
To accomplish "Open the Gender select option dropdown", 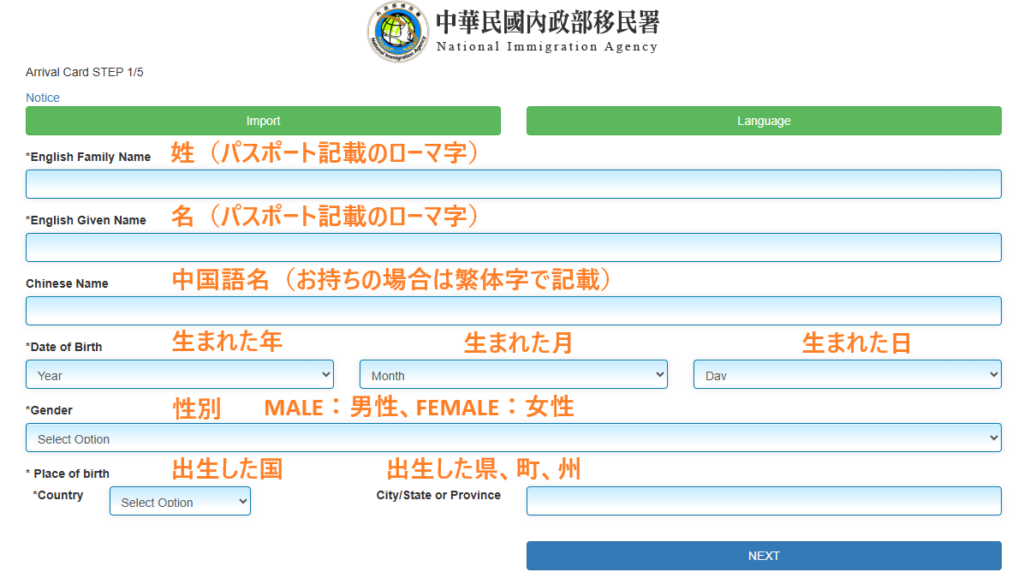I will point(513,438).
